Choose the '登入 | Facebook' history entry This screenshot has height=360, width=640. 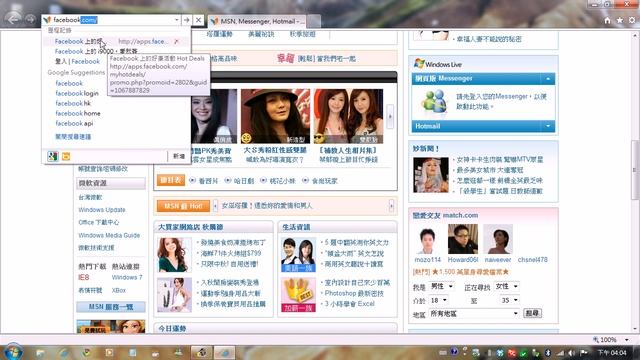(77, 61)
